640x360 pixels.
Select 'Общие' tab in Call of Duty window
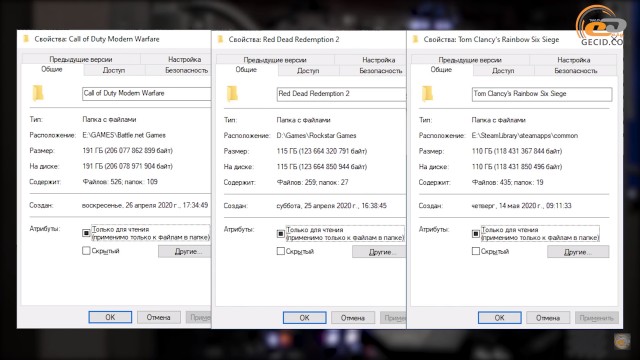coord(52,69)
